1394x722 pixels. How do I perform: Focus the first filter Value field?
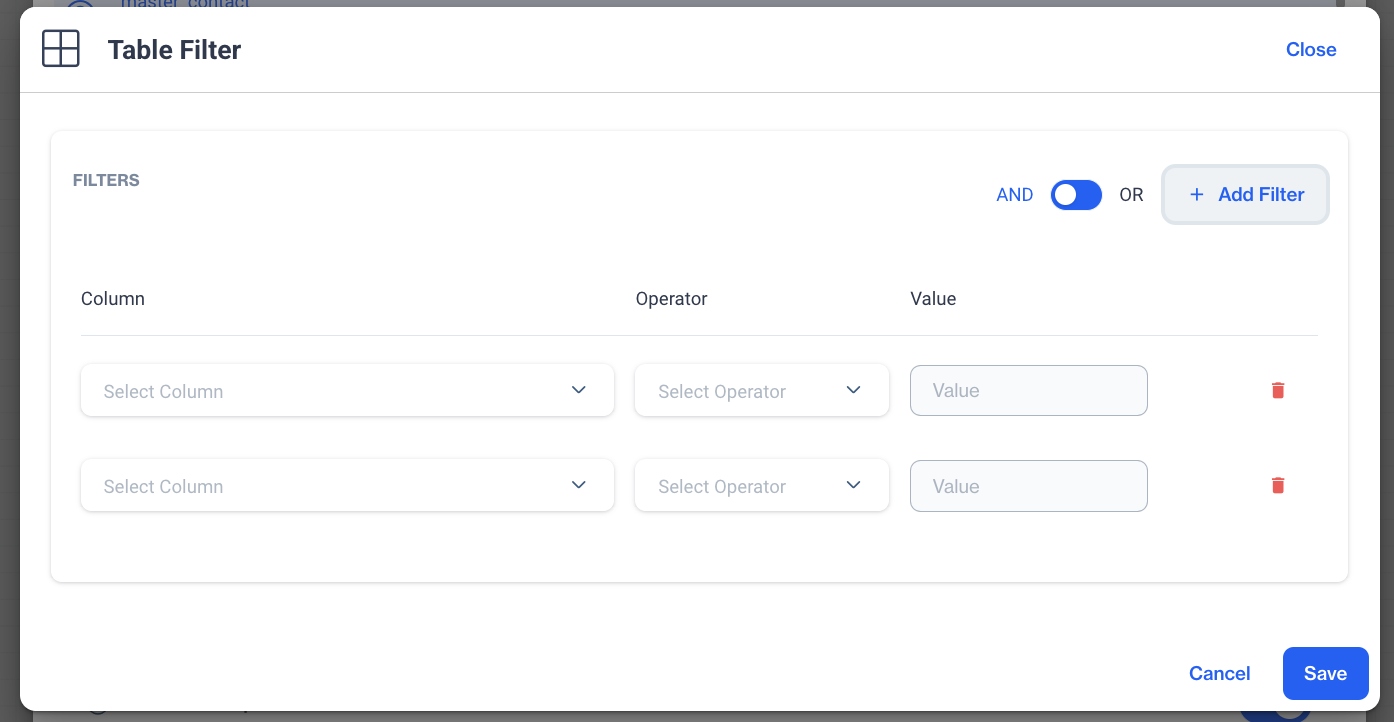pyautogui.click(x=1029, y=390)
